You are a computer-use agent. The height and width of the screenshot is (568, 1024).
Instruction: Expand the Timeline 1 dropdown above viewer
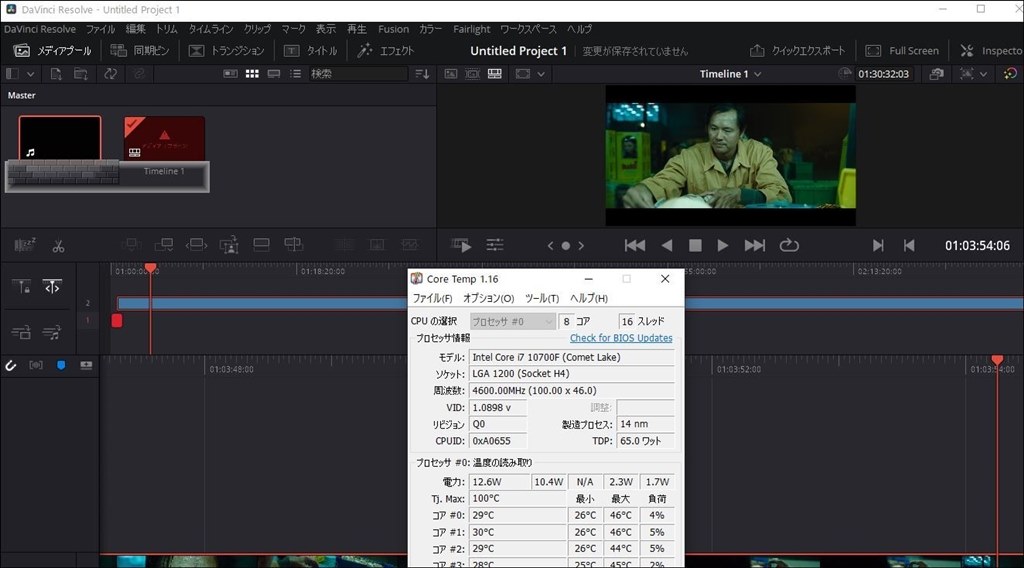(x=731, y=74)
